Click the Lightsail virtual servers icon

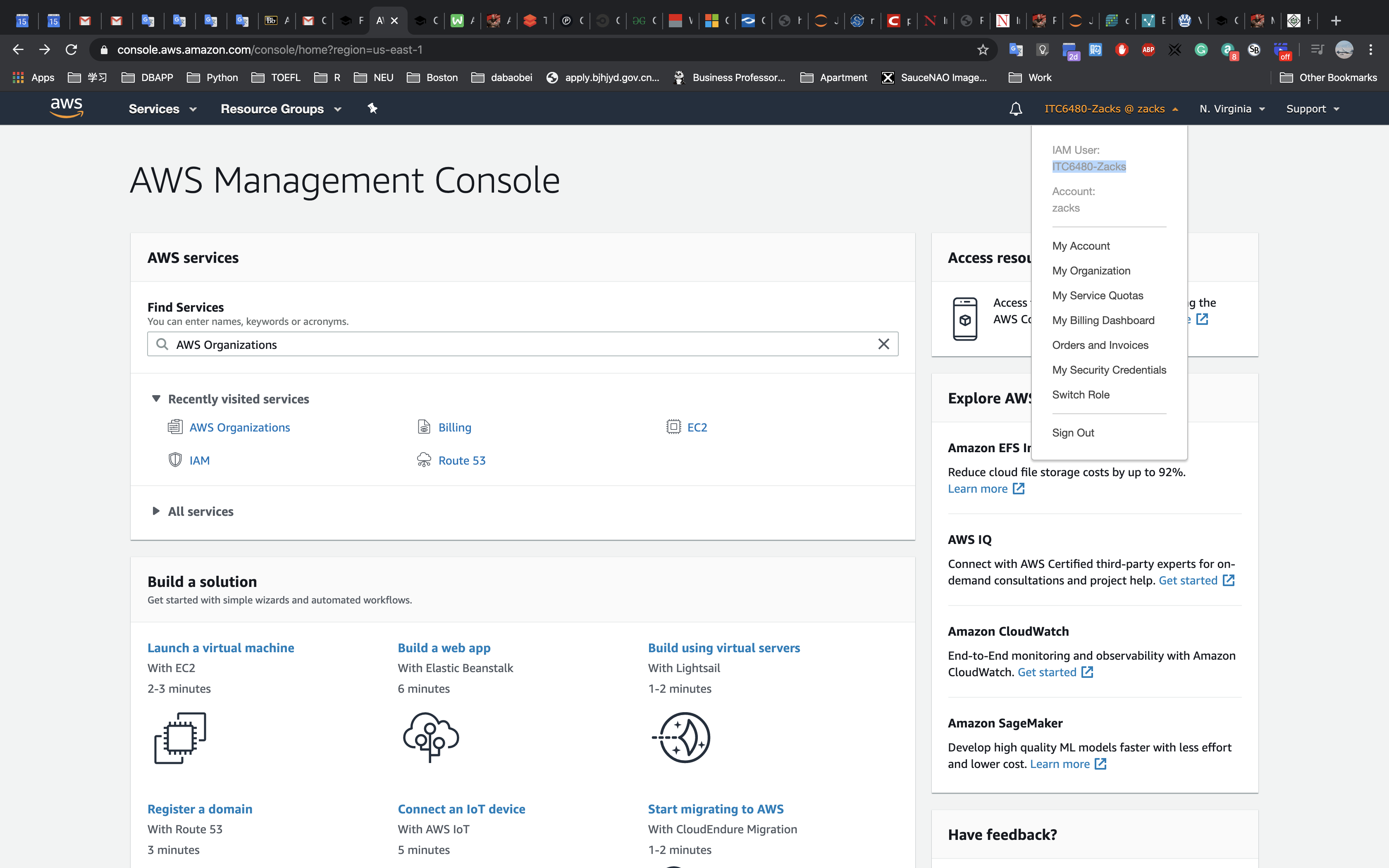681,737
